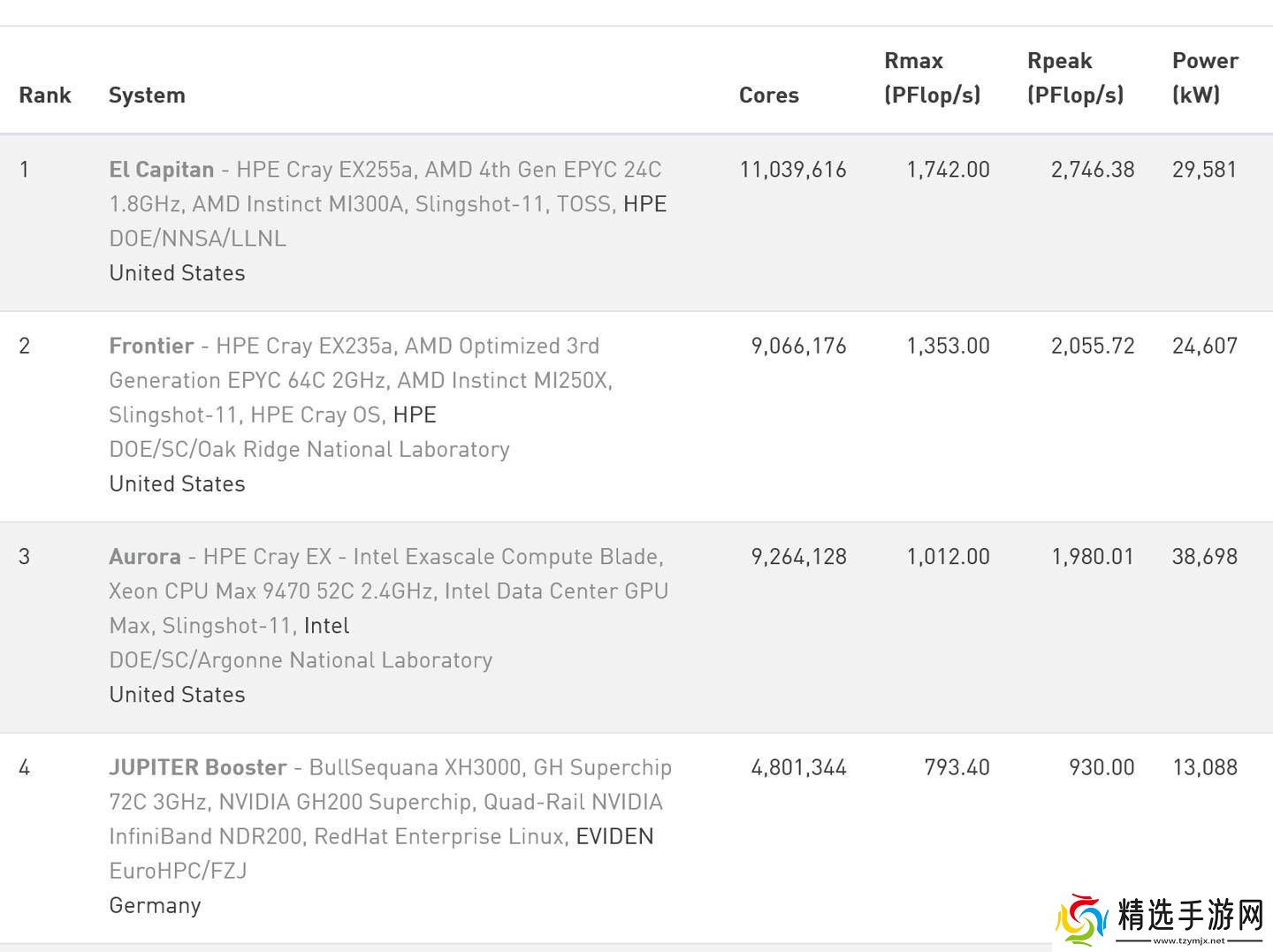Image resolution: width=1273 pixels, height=952 pixels.
Task: Click the Germany country text
Action: [156, 905]
